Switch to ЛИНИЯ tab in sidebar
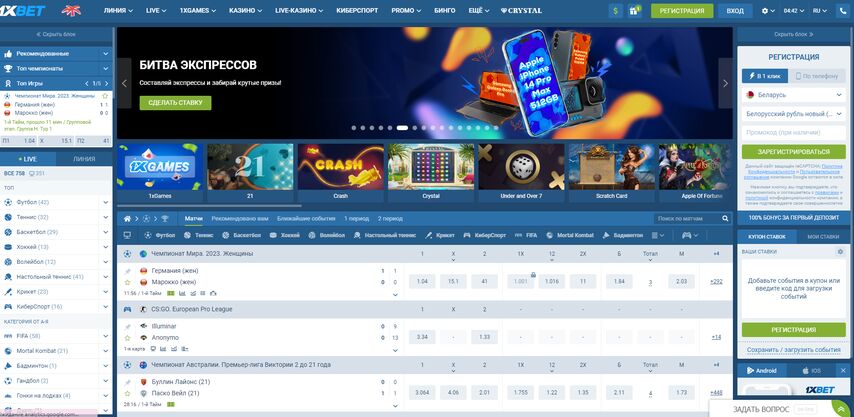The width and height of the screenshot is (854, 417). point(84,159)
